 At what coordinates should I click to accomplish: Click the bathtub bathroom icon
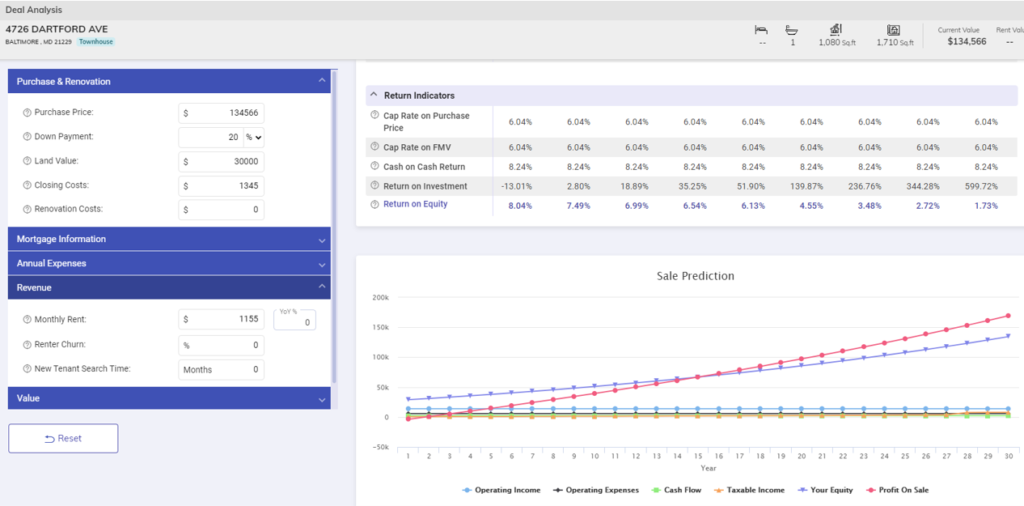click(x=792, y=30)
